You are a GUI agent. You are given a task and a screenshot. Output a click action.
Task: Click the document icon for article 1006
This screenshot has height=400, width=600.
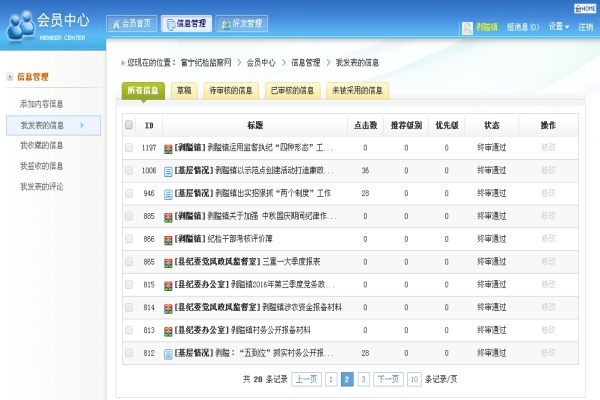coord(168,170)
